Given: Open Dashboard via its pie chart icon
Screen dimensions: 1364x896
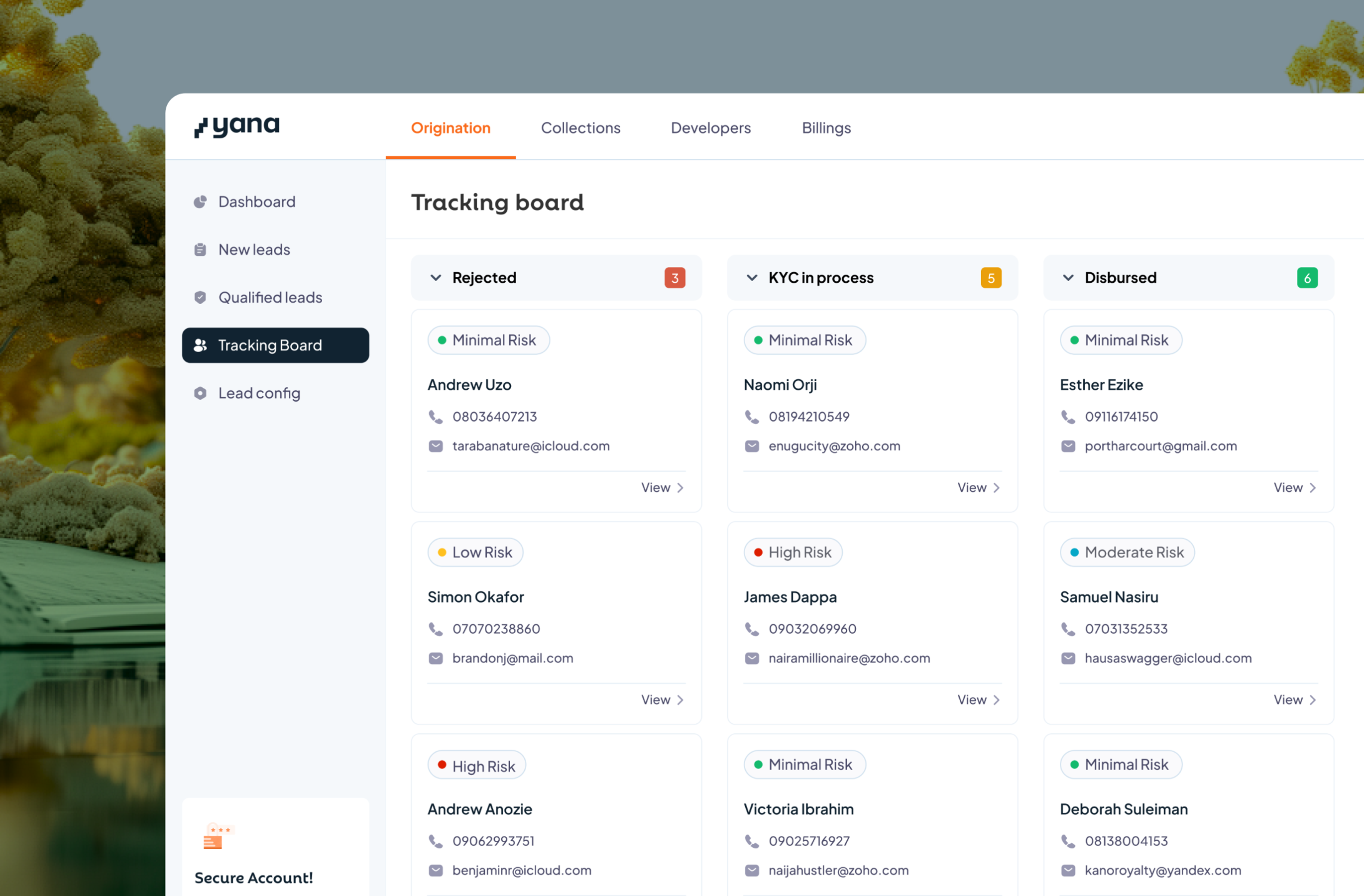Looking at the screenshot, I should [200, 202].
